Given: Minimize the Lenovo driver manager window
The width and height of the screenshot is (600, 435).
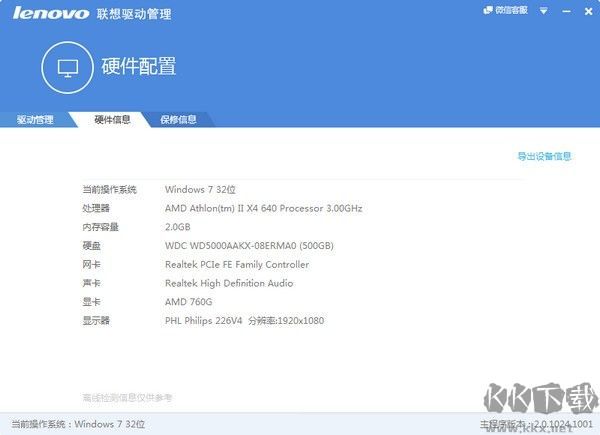Looking at the screenshot, I should [567, 11].
